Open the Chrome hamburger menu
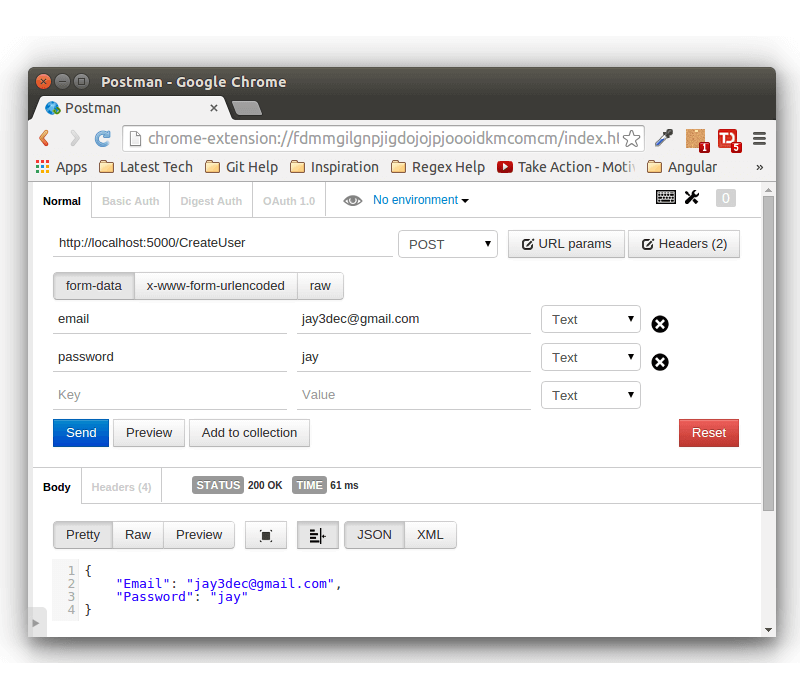The height and width of the screenshot is (700, 800). point(759,138)
